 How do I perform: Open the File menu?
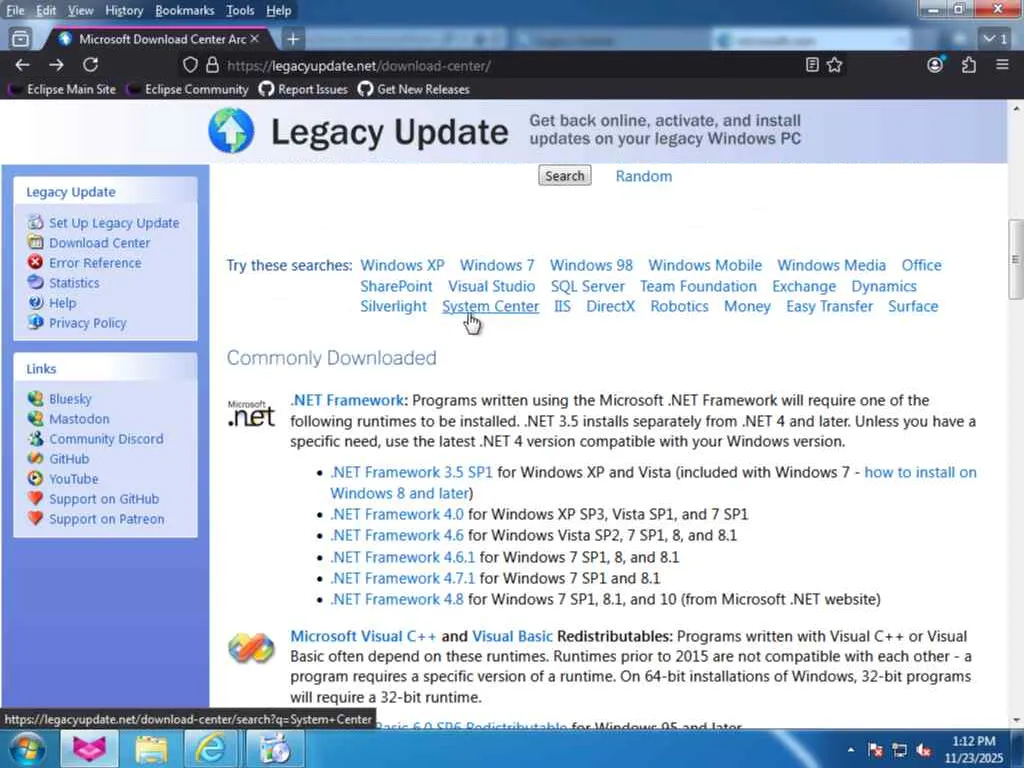coord(15,10)
